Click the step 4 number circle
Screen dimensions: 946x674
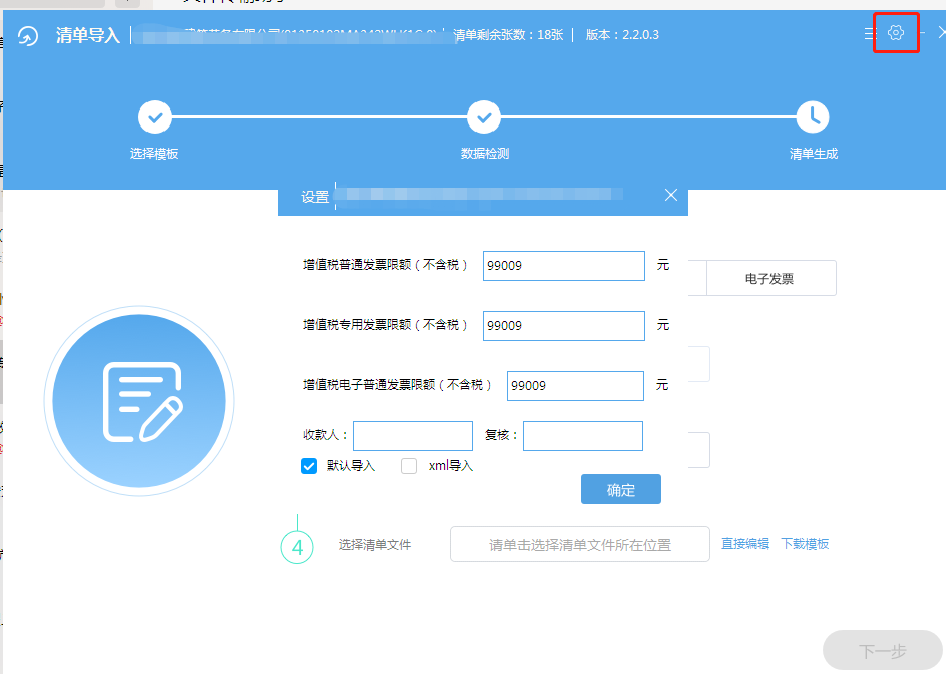point(297,547)
